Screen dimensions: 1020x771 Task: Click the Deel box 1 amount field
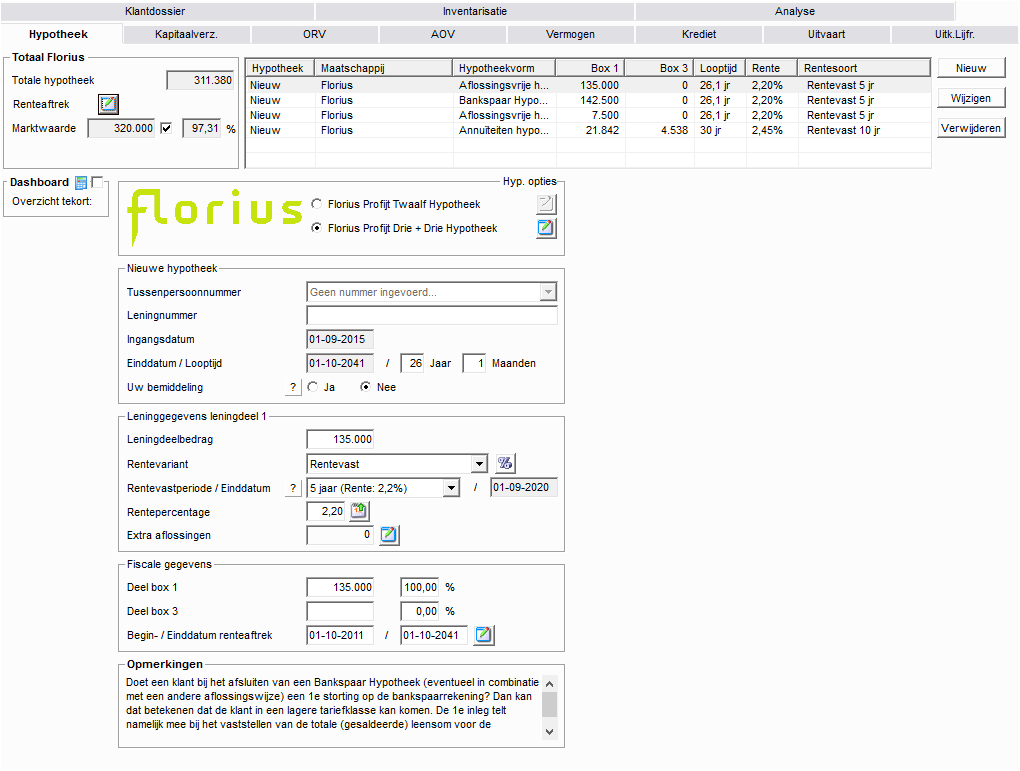click(340, 587)
